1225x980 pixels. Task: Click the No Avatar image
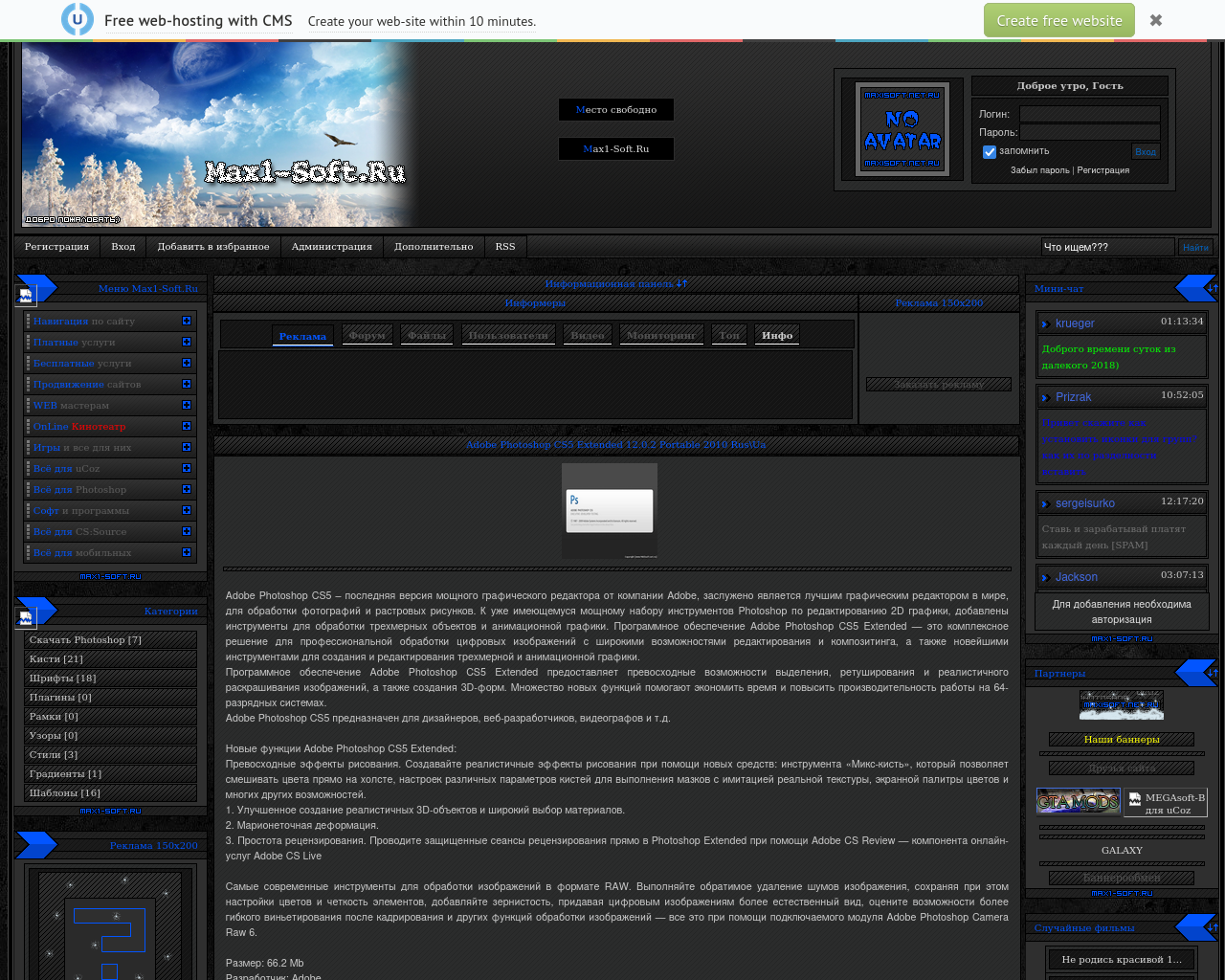[x=902, y=129]
